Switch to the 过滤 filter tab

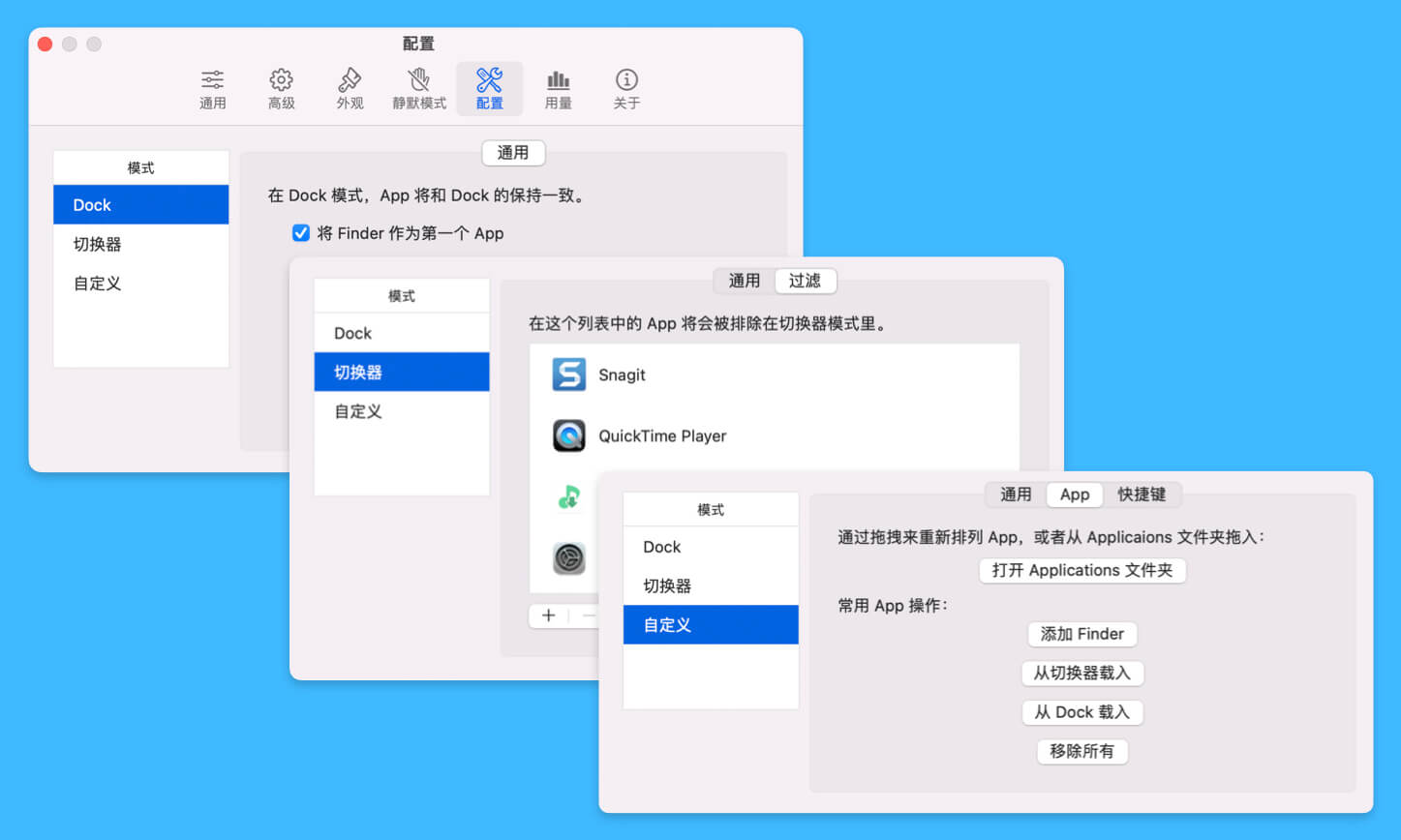click(x=805, y=281)
